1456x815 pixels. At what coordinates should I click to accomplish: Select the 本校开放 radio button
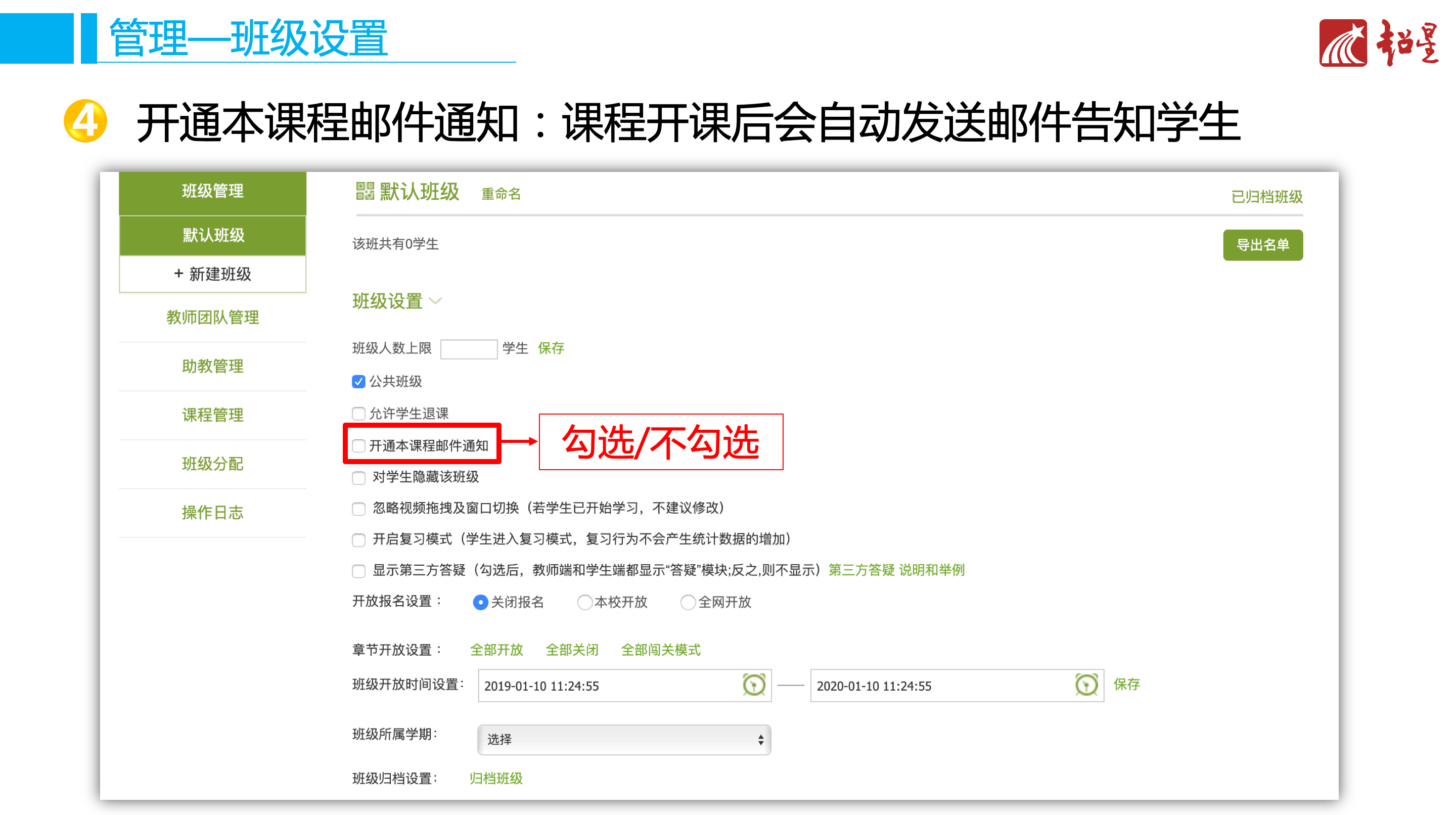(584, 603)
